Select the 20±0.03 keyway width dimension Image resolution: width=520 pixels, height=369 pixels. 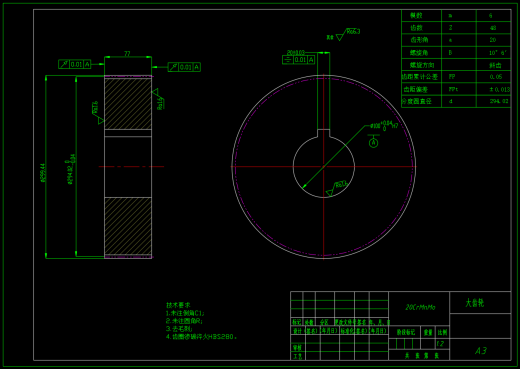pyautogui.click(x=296, y=52)
